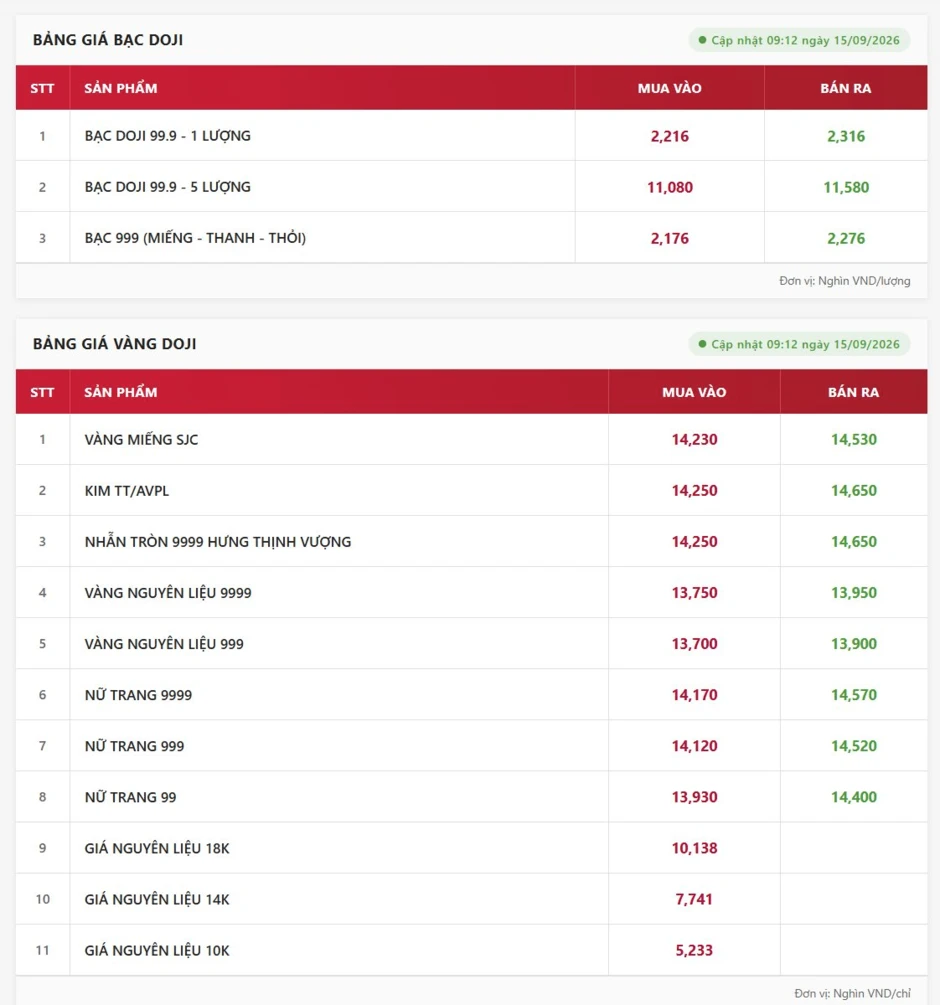Click the SẢN PHẨM header in gold table
Viewport: 940px width, 1005px height.
(120, 392)
